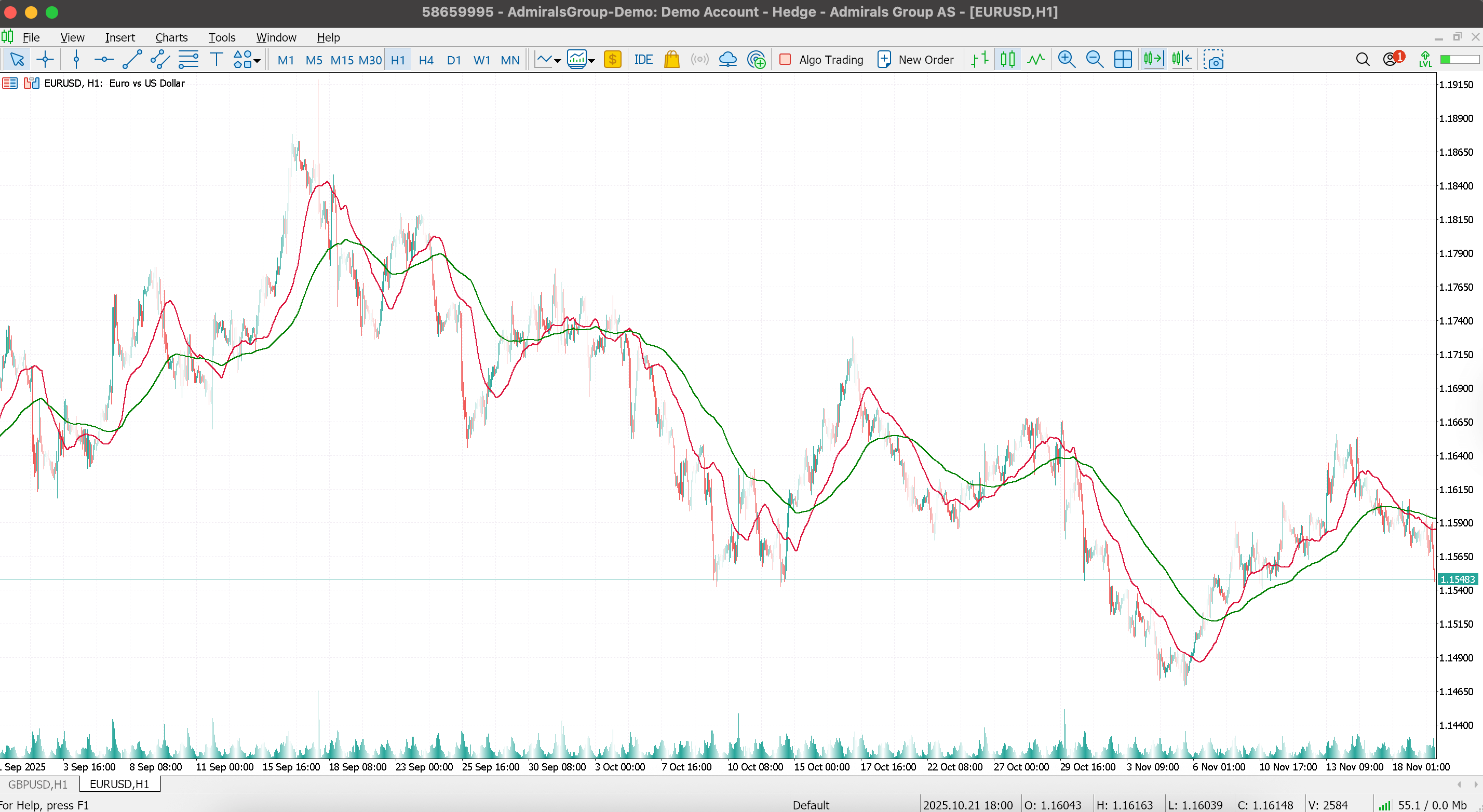The image size is (1483, 812).
Task: Switch chart to H4 timeframe
Action: [426, 60]
